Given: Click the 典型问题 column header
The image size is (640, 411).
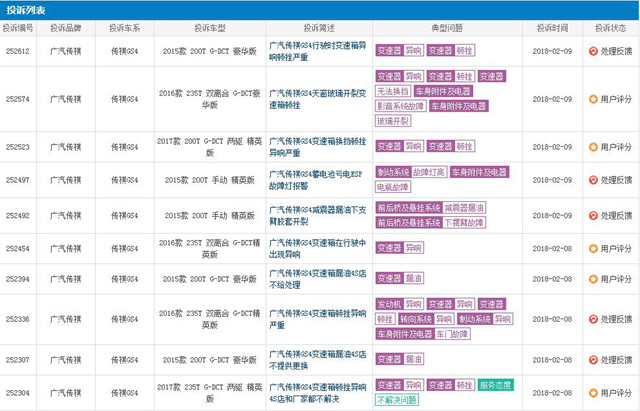Looking at the screenshot, I should [x=447, y=28].
